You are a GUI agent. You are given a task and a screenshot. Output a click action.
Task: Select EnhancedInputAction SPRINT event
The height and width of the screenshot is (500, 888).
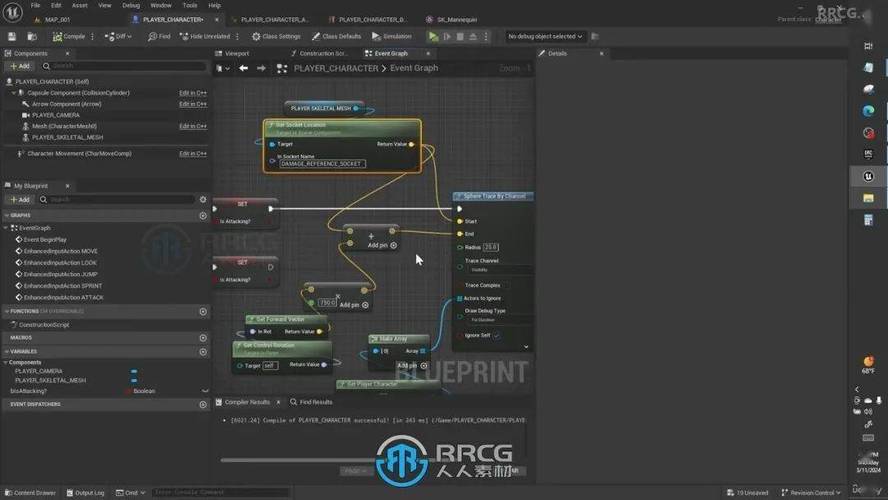click(63, 286)
